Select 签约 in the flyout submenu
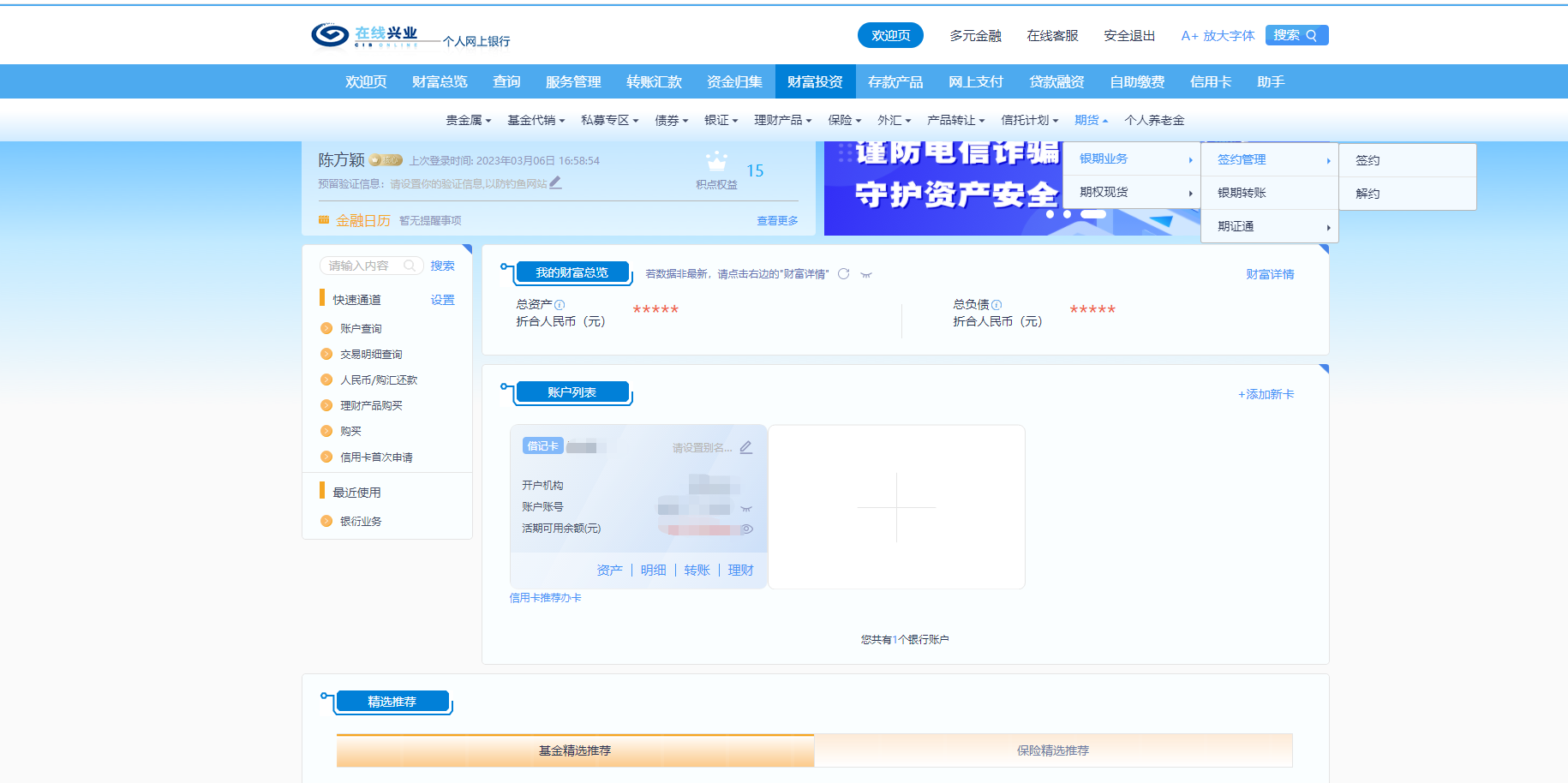 coord(1368,160)
